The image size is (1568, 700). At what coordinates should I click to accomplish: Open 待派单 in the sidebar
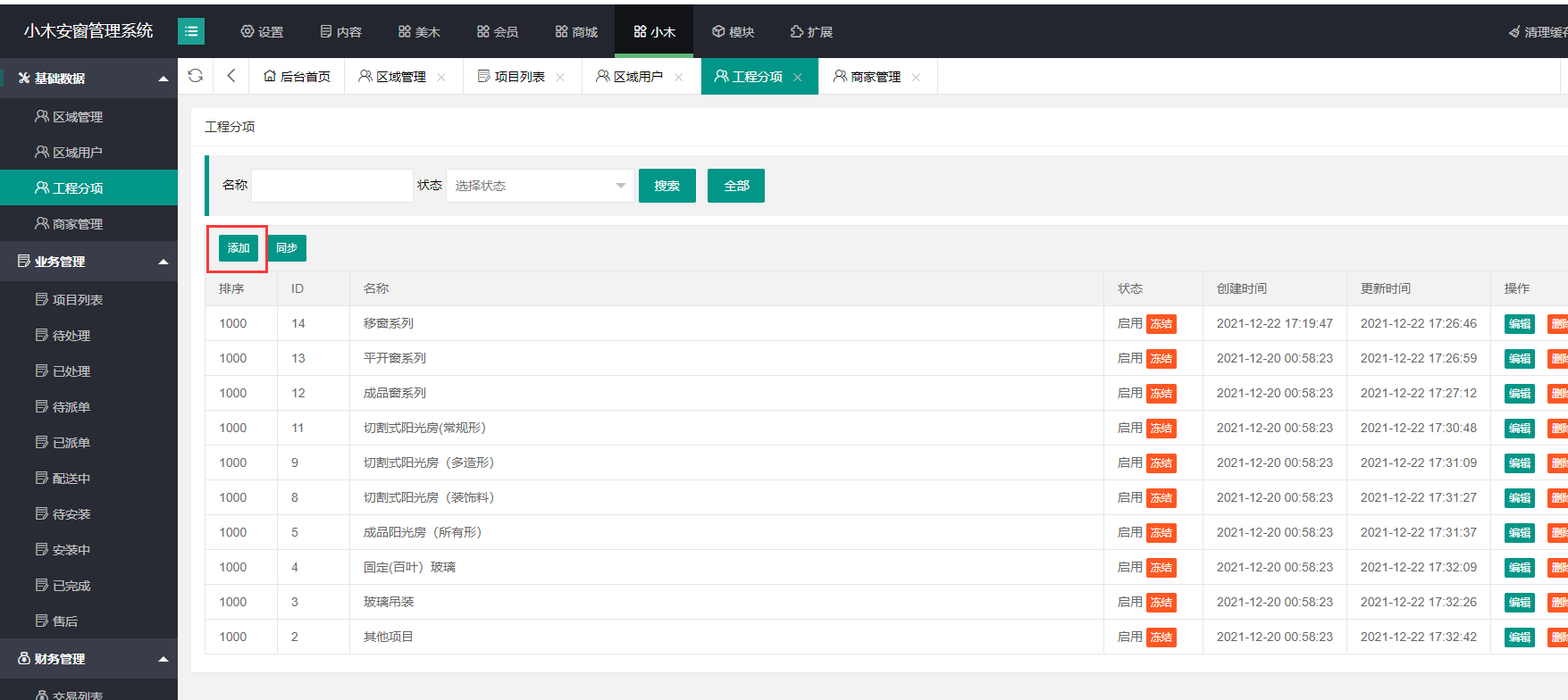(88, 407)
